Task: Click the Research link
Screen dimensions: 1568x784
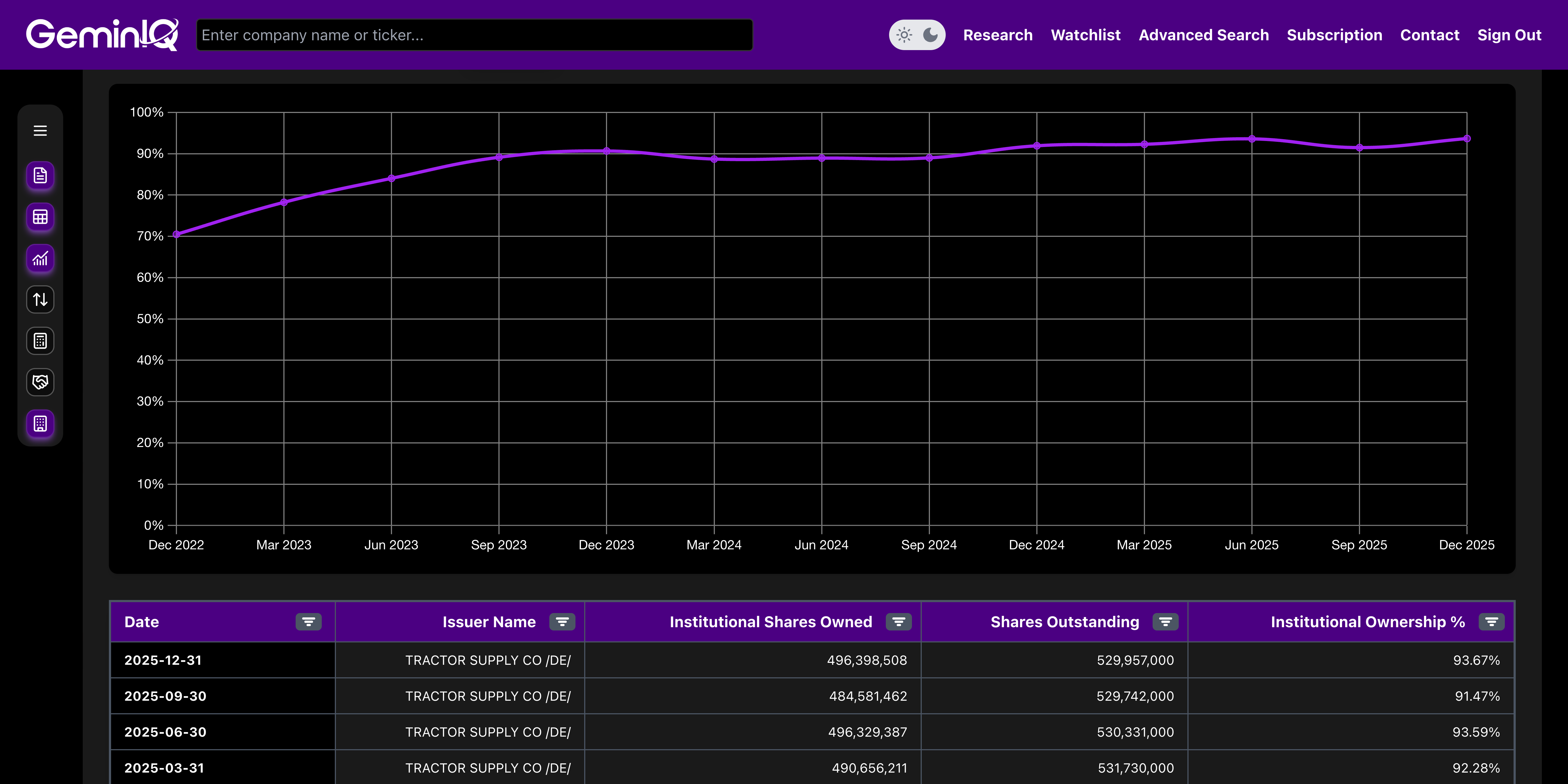Action: click(x=998, y=35)
